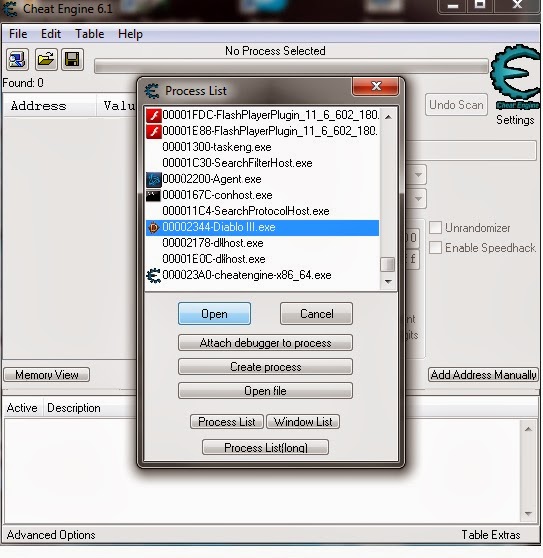Click the Address column header
543x558 pixels.
point(49,106)
